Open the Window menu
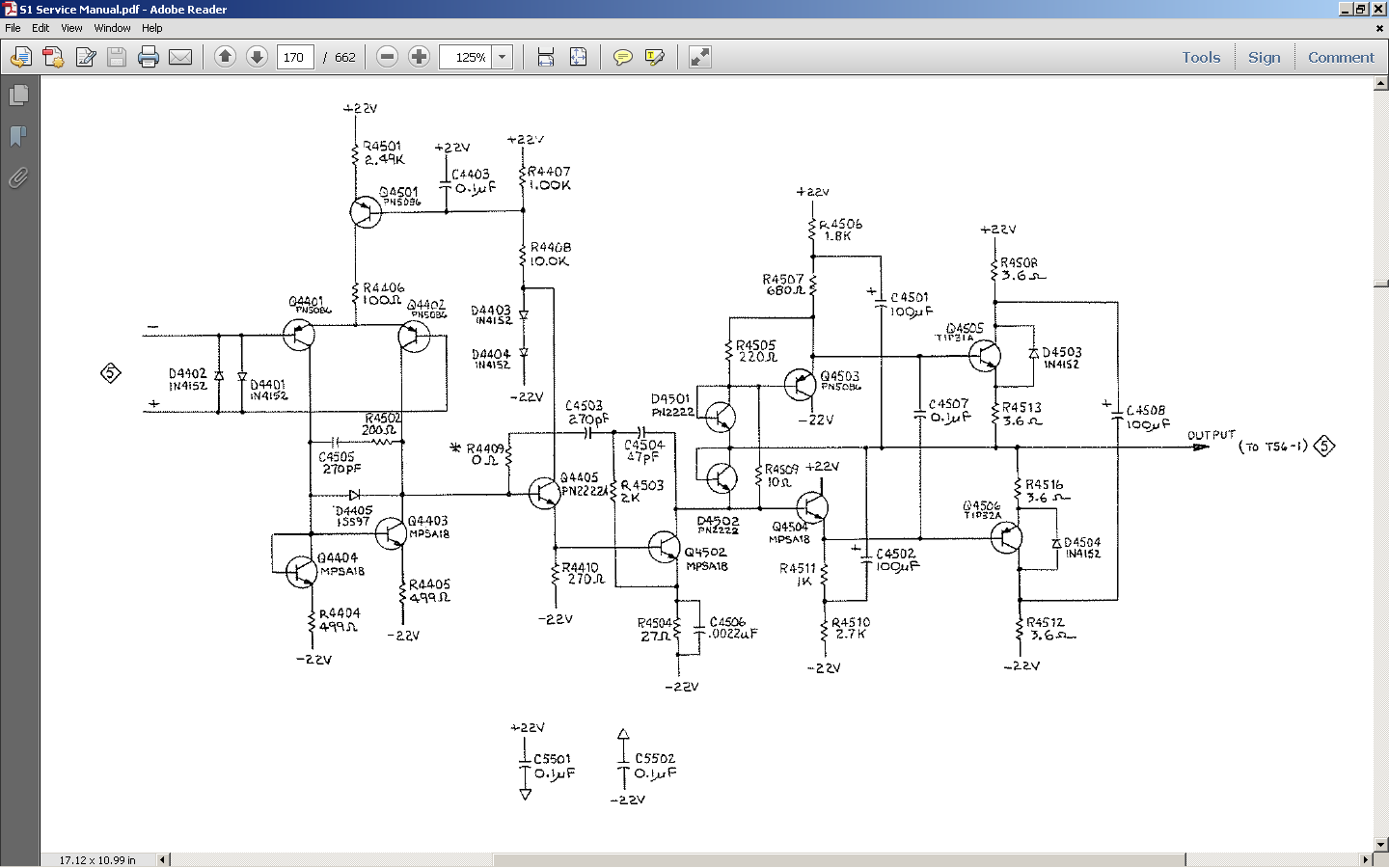Image resolution: width=1389 pixels, height=868 pixels. pyautogui.click(x=112, y=28)
